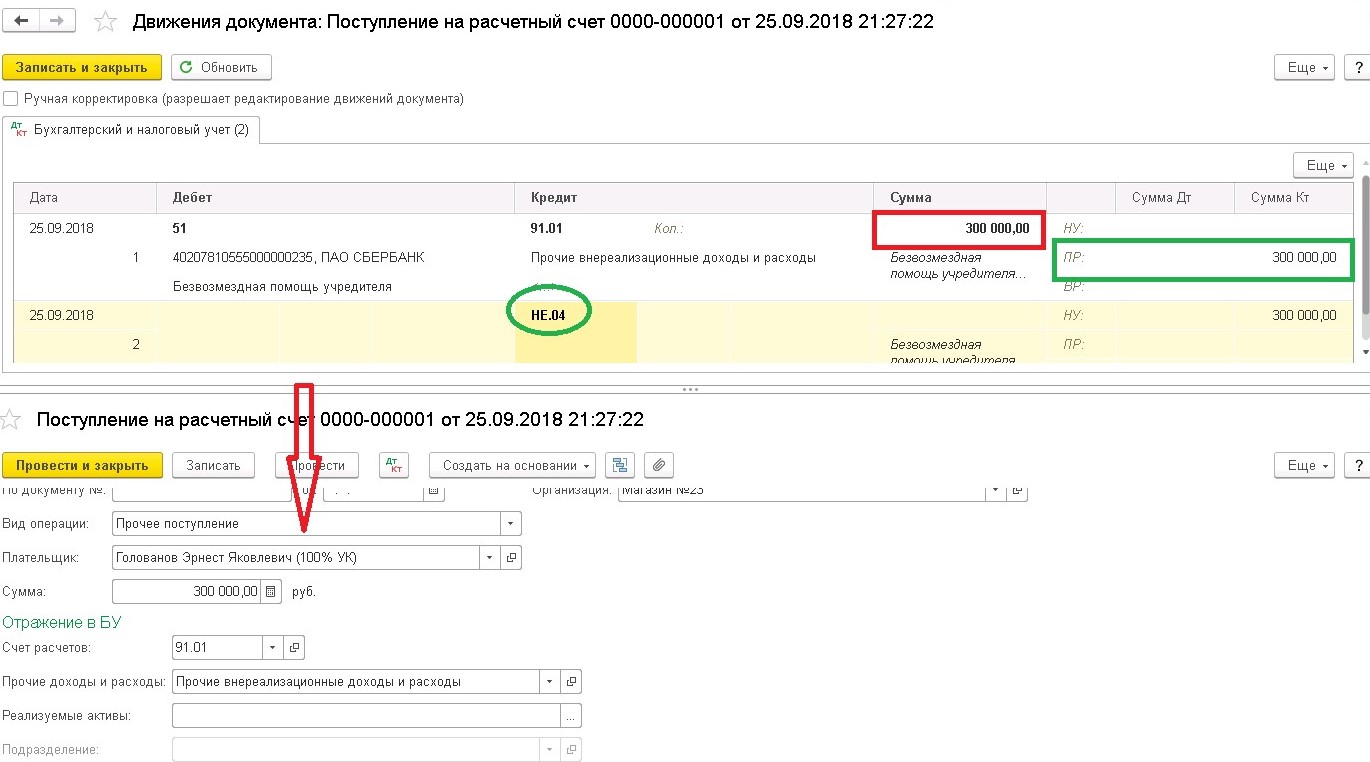Open the Плательщик record with open-link icon
The height and width of the screenshot is (762, 1370).
(511, 557)
